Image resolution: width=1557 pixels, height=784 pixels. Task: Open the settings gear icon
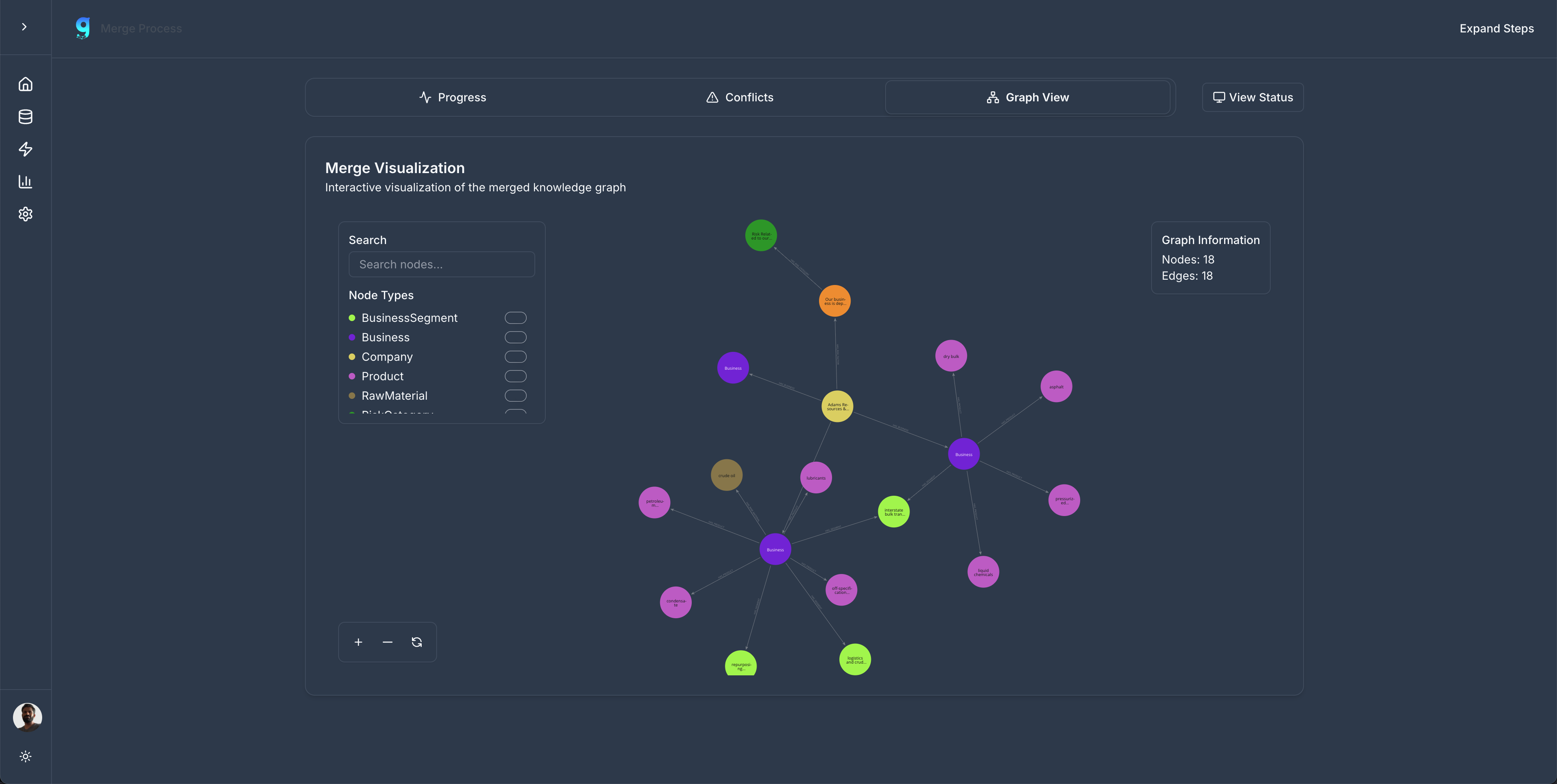(26, 214)
